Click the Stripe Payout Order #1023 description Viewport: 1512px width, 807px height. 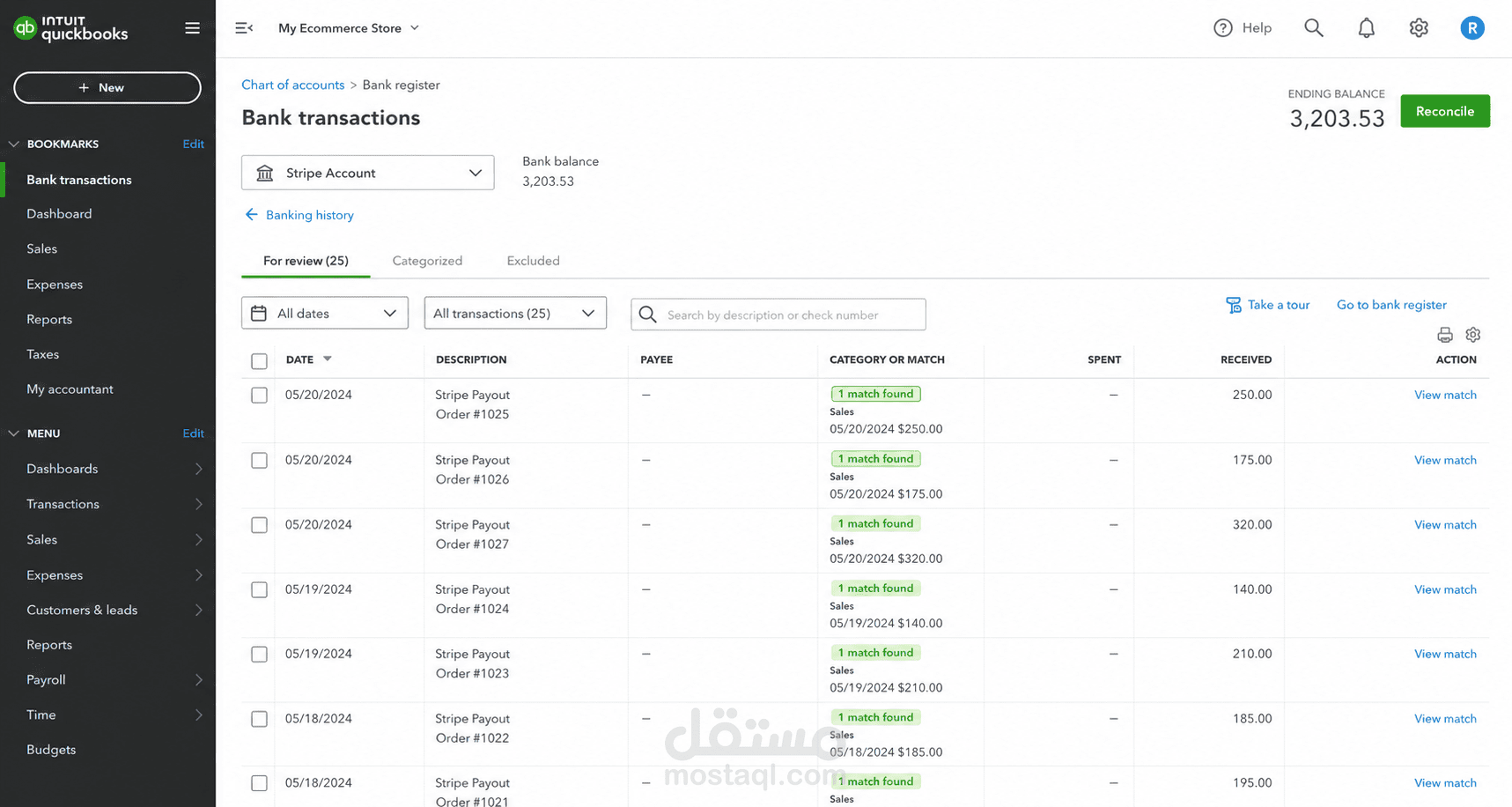473,663
